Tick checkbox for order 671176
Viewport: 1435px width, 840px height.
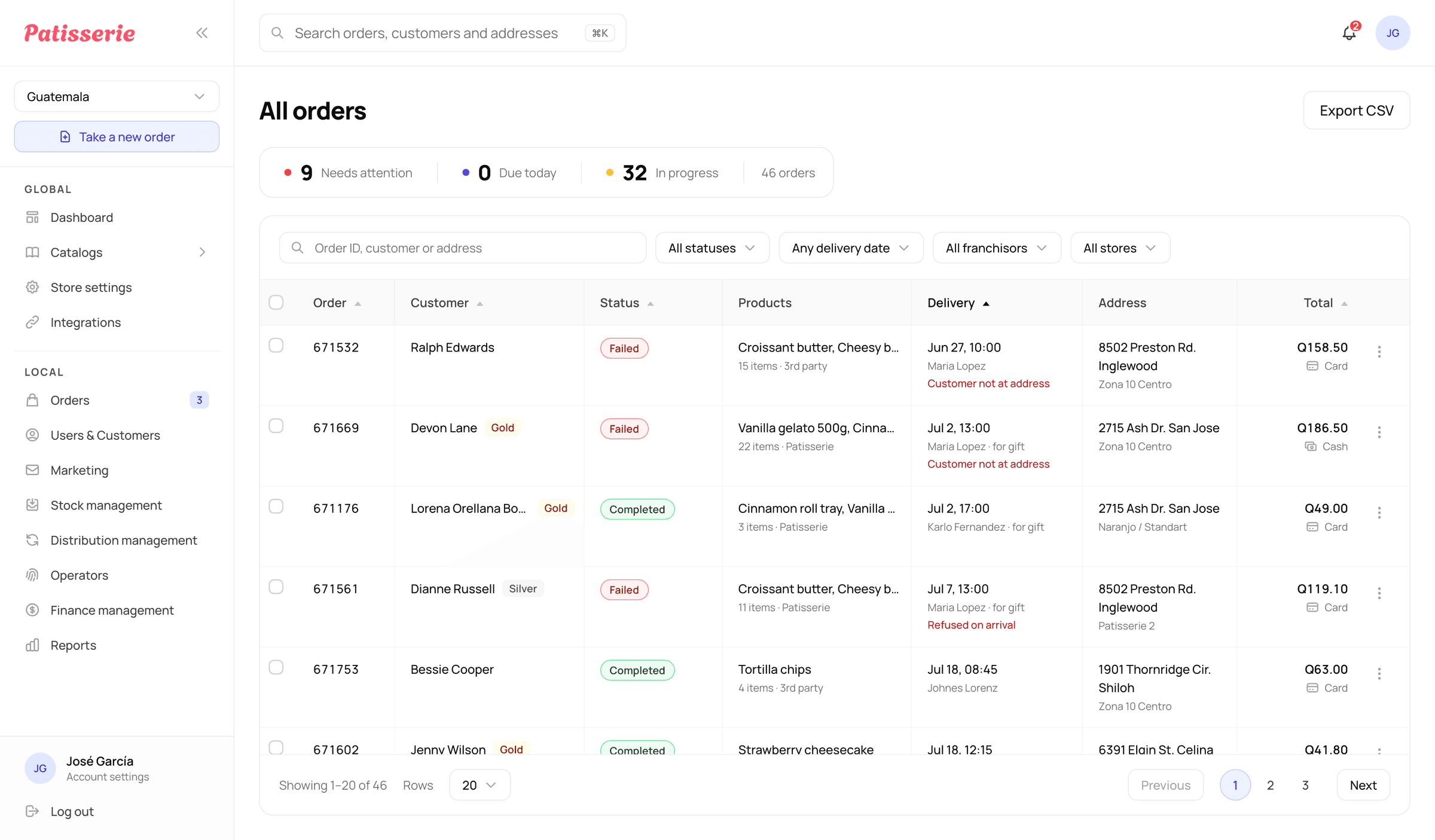pos(276,506)
